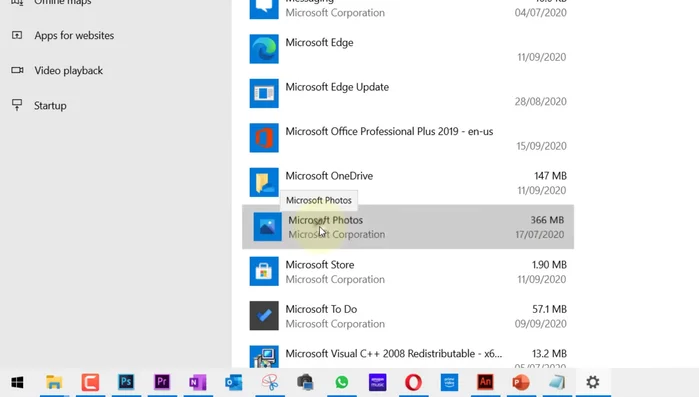Screen dimensions: 699x397
Task: Click the Microsoft Store bag icon
Action: [x=264, y=271]
